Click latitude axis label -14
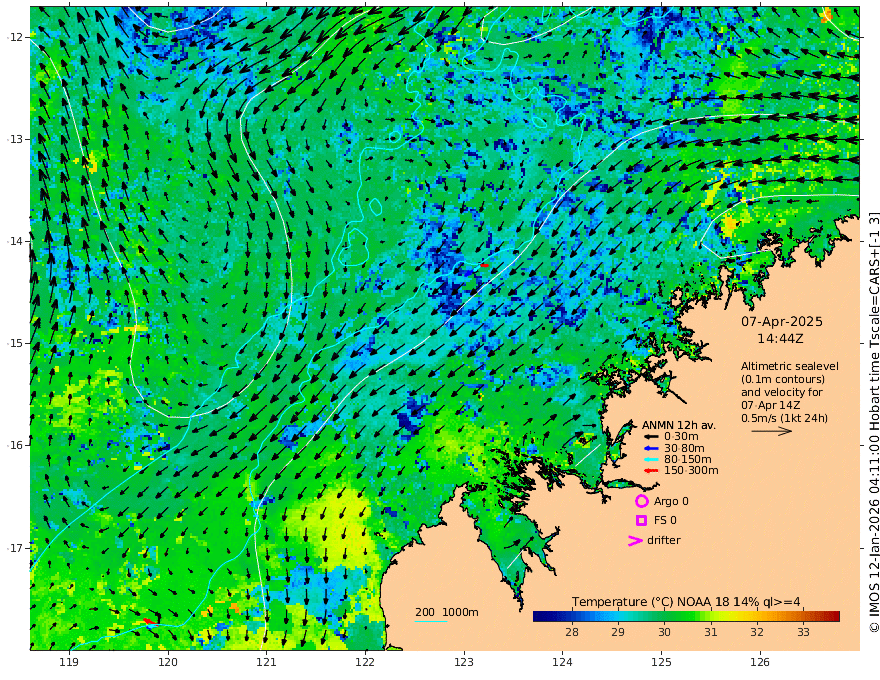Screen dimensions: 880x680 (15, 241)
